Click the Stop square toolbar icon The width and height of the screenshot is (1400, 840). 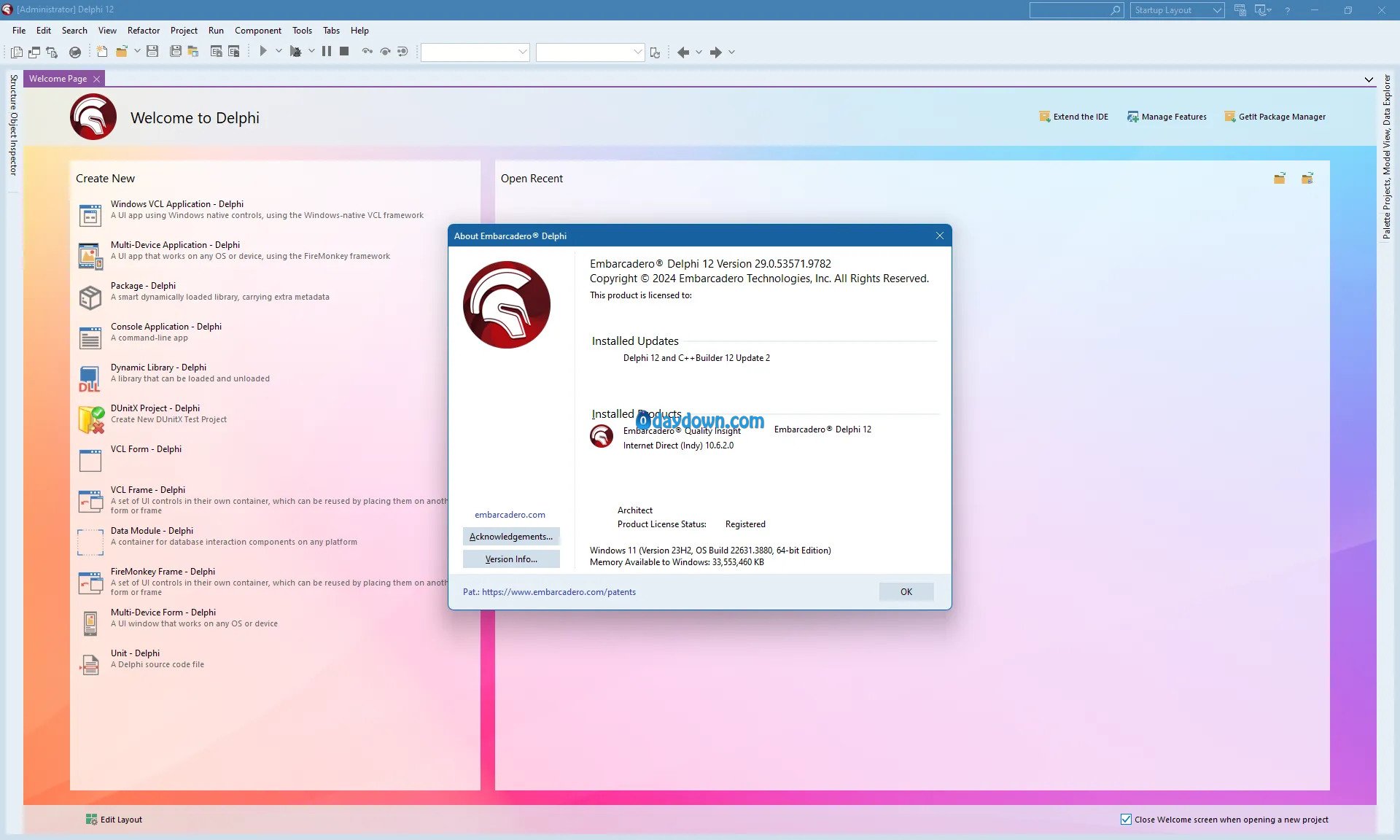pyautogui.click(x=344, y=52)
